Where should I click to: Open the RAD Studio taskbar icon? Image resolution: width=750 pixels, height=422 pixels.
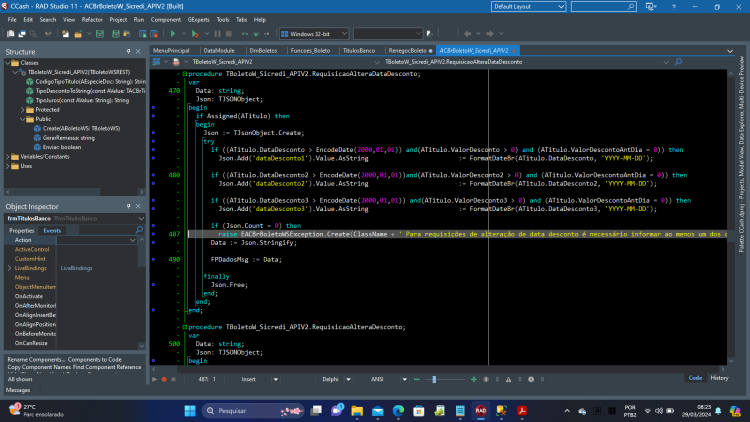click(x=481, y=411)
